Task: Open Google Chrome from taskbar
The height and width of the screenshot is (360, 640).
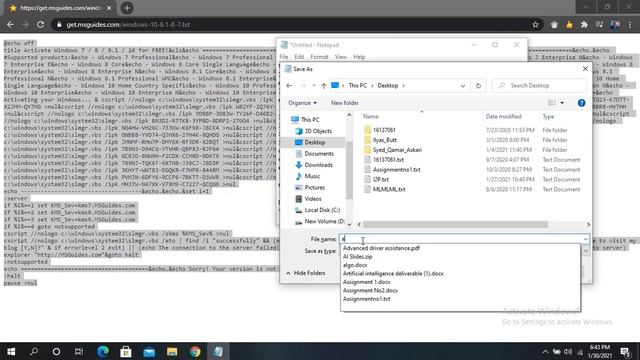Action: click(195, 351)
